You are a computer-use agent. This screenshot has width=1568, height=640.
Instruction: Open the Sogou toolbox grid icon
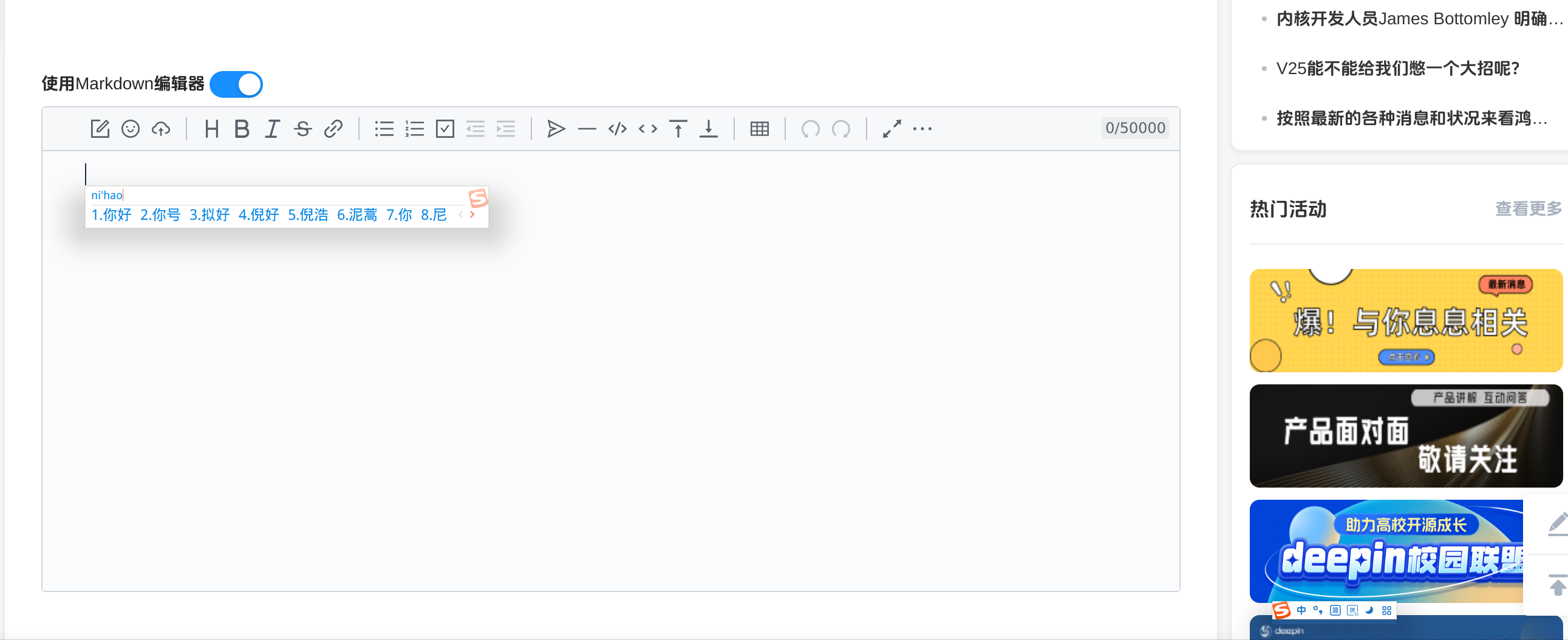[1386, 610]
